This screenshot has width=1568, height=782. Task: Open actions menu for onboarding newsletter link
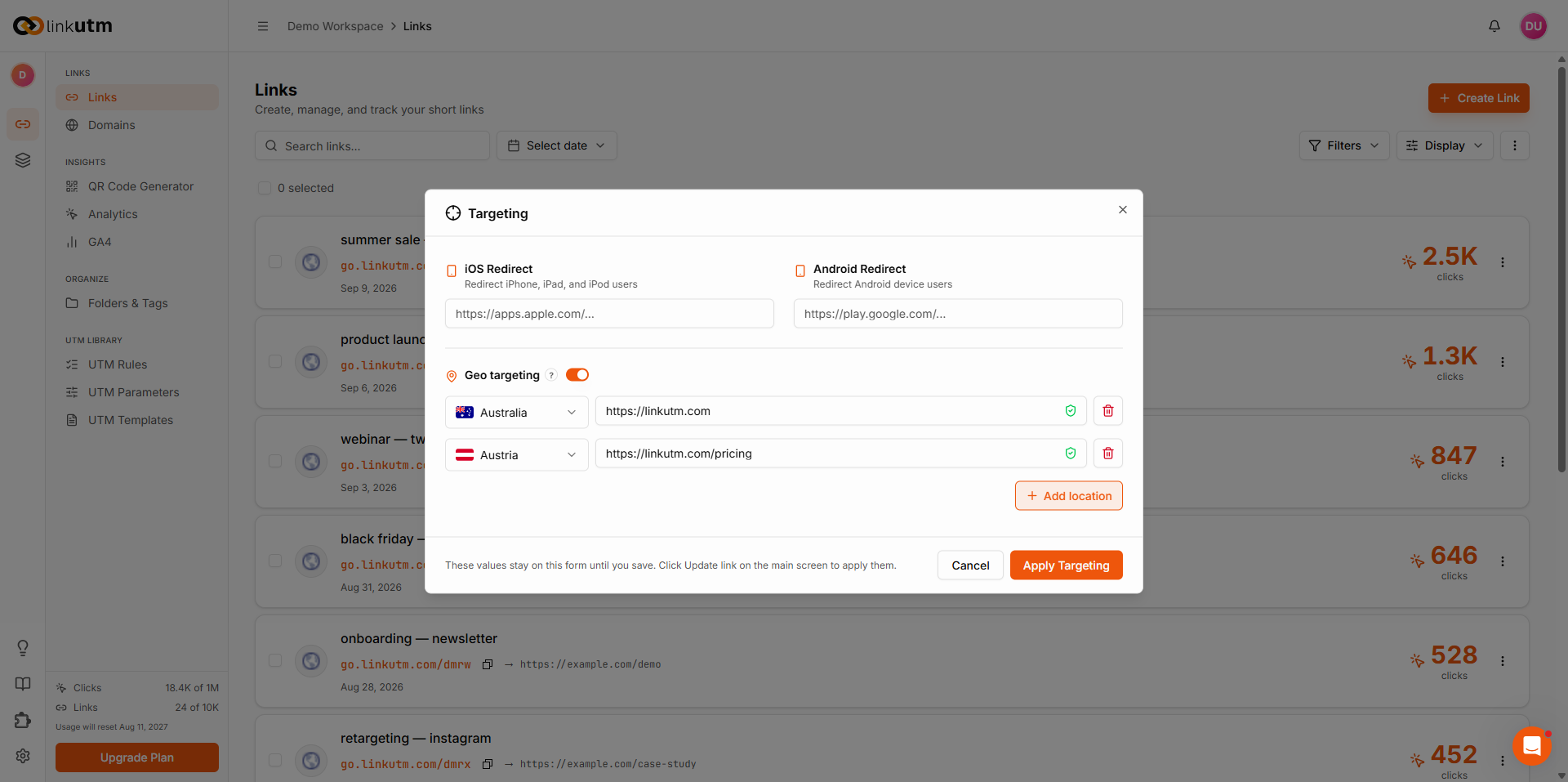coord(1503,661)
